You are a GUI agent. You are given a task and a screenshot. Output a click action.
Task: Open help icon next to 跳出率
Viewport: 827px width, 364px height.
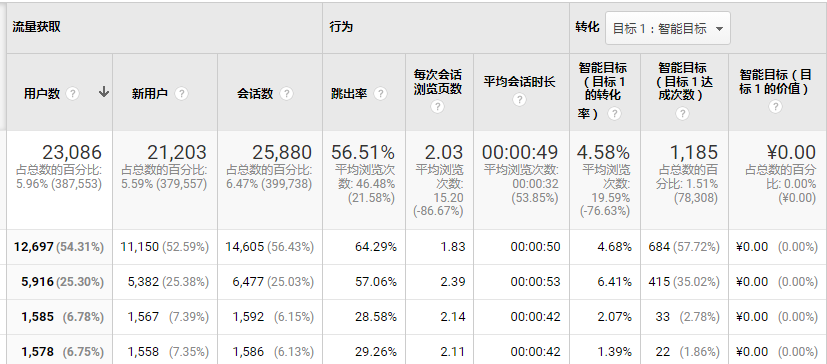tap(380, 94)
